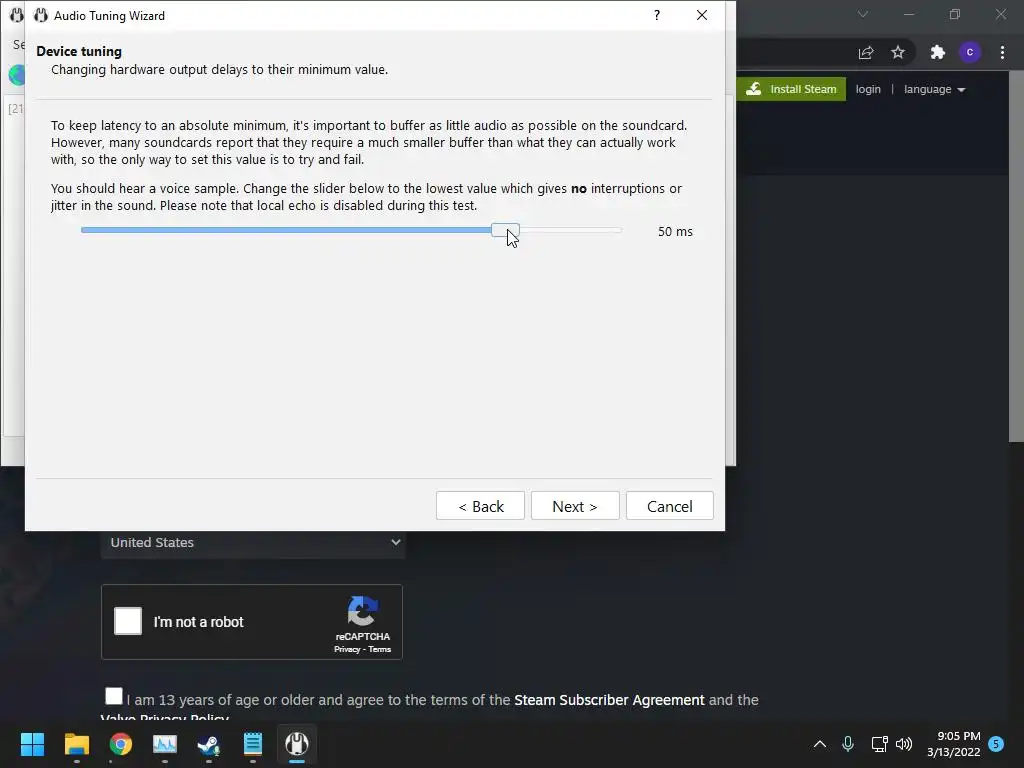Close the Audio Tuning Wizard dialog
Screen dimensions: 1024x768
coord(702,15)
